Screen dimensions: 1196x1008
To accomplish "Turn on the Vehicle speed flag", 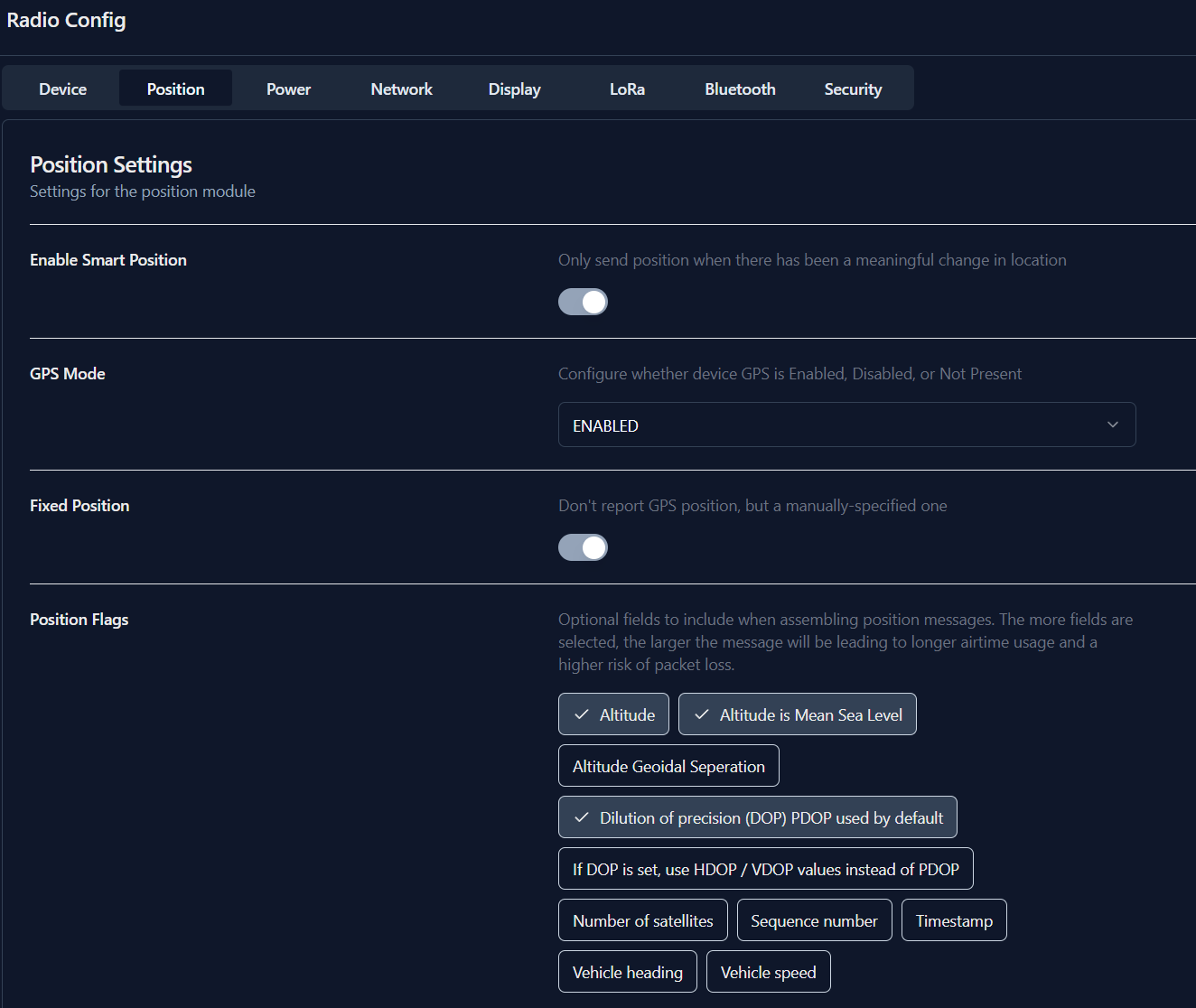I will [x=768, y=972].
